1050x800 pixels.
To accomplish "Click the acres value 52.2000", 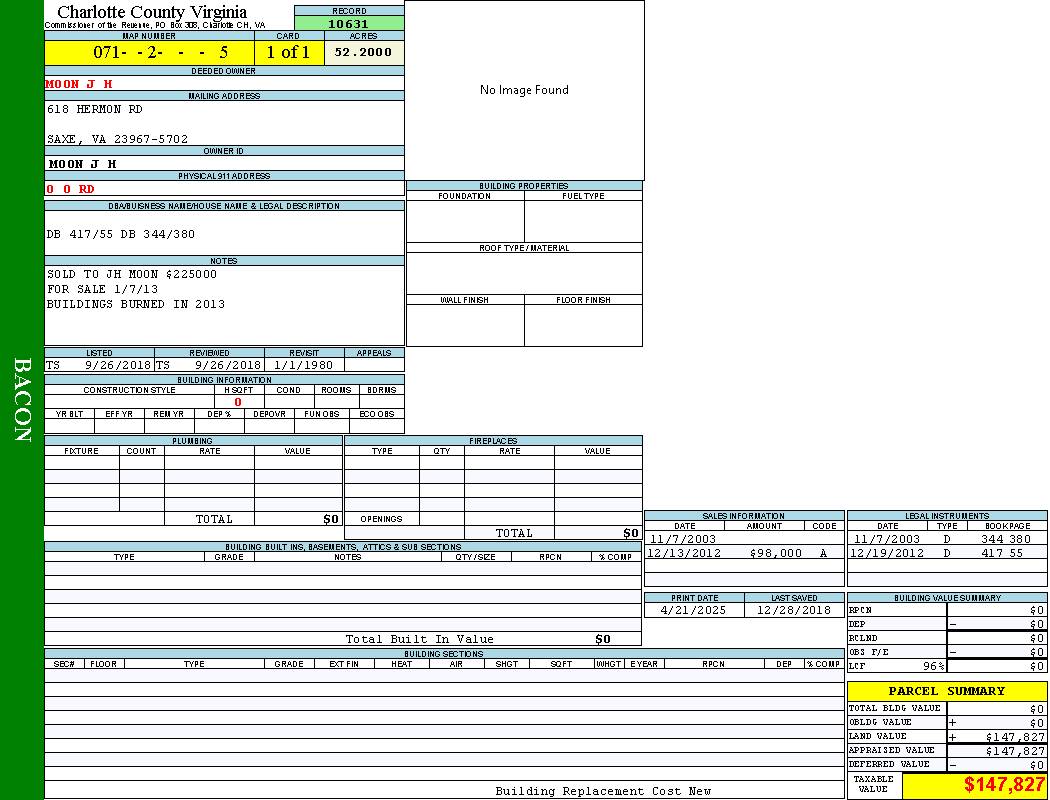I will coord(363,53).
